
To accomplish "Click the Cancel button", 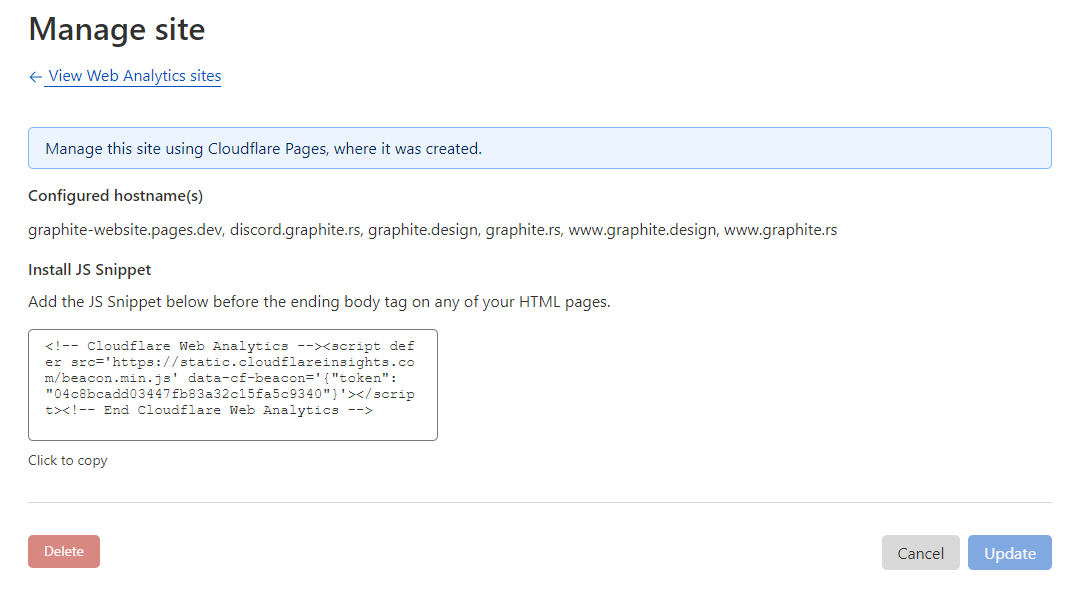I will click(x=920, y=553).
